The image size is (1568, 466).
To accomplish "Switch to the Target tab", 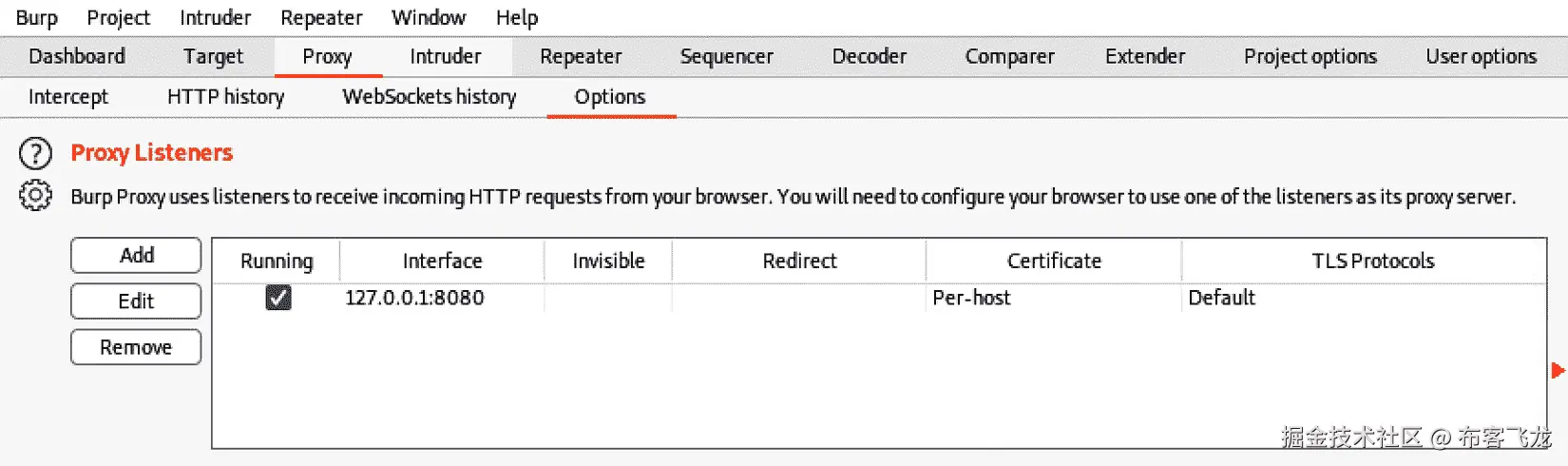I will [213, 57].
